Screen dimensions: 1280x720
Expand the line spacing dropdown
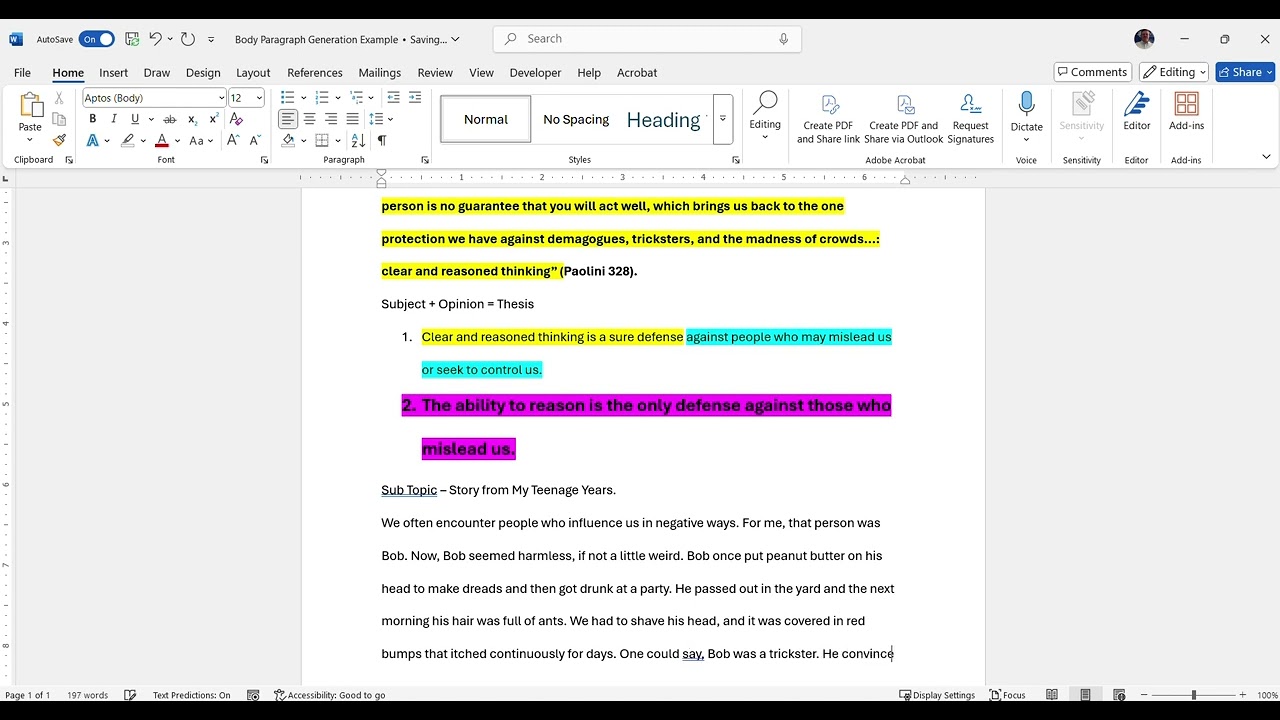pyautogui.click(x=390, y=119)
